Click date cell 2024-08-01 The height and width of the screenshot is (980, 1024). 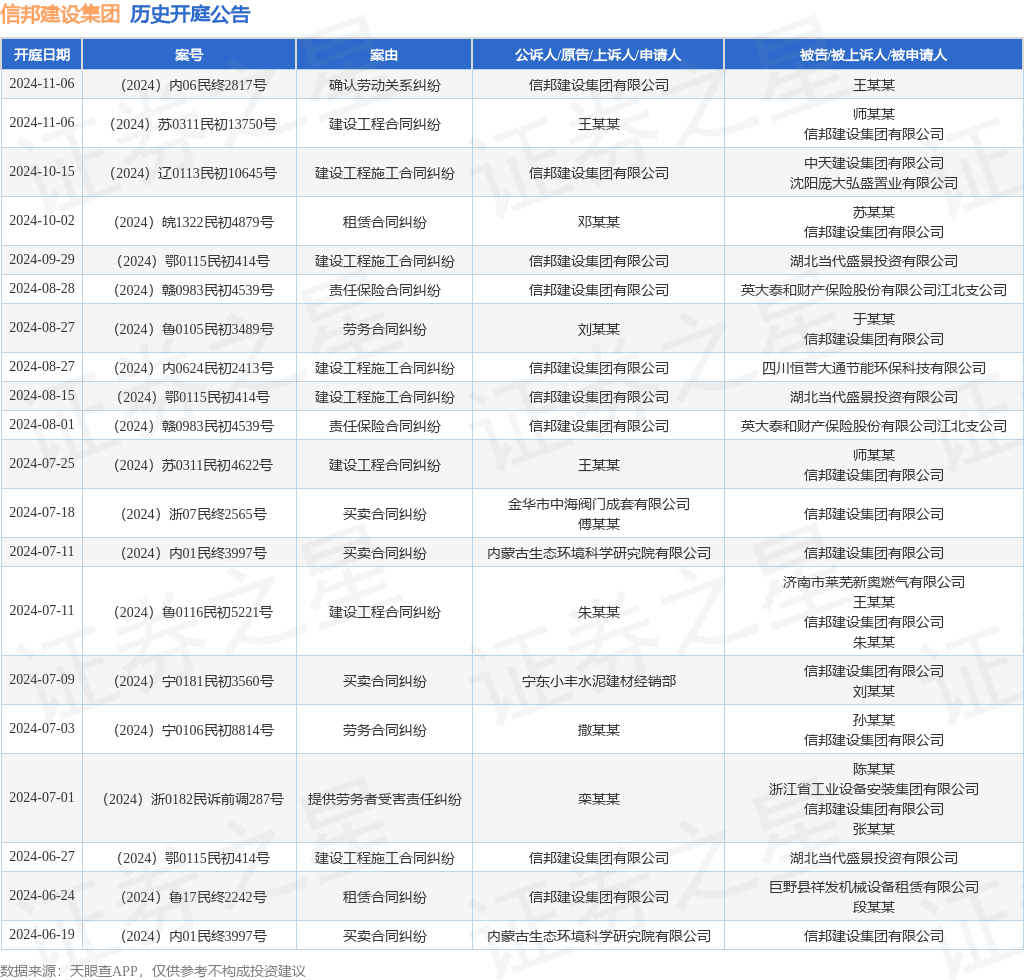click(x=42, y=424)
